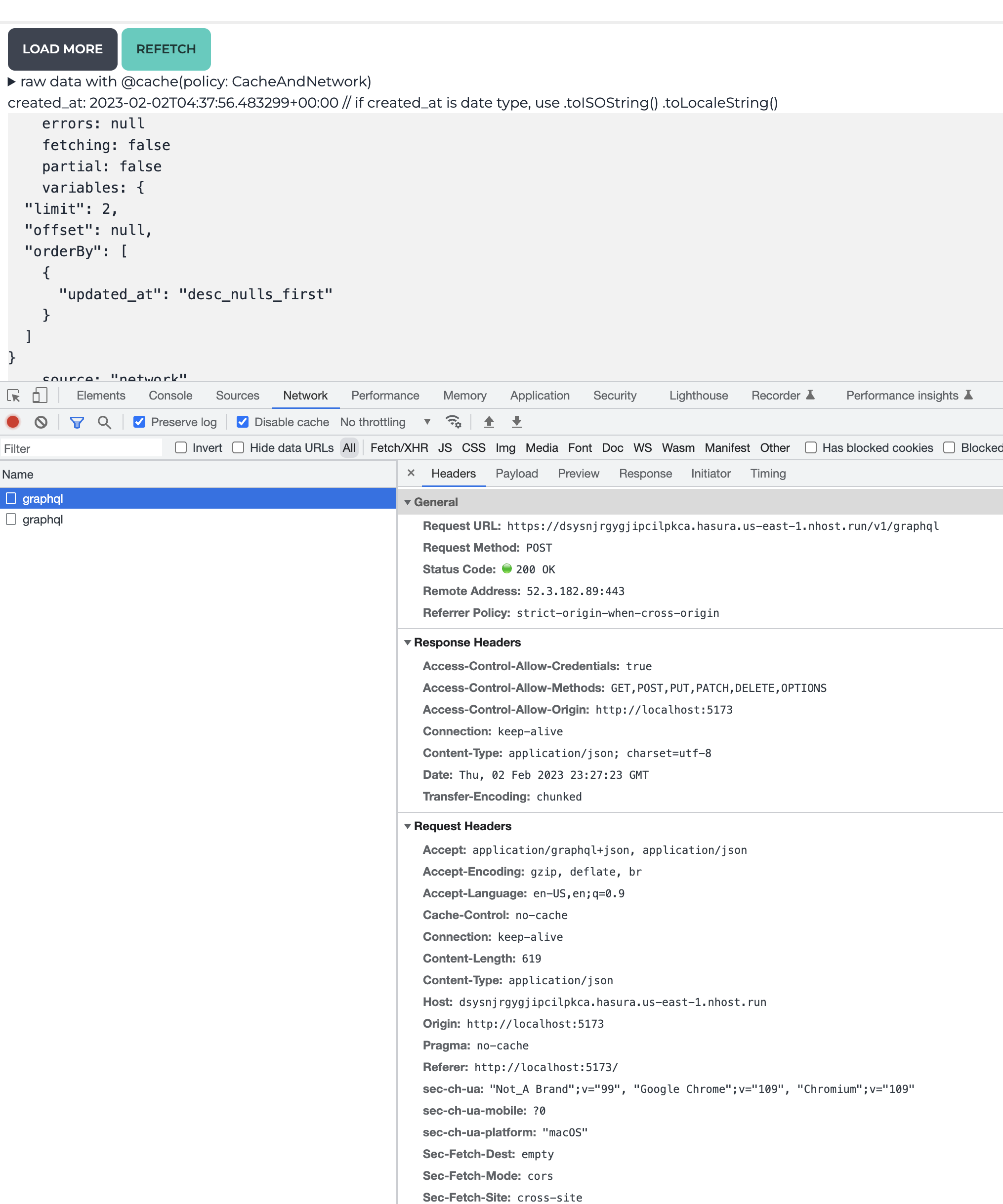This screenshot has width=1003, height=1204.
Task: Import a HAR file
Action: [x=489, y=422]
